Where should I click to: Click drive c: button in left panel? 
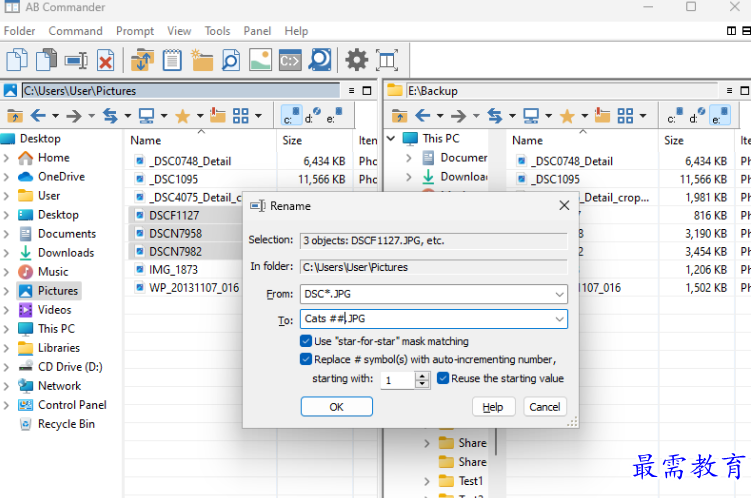(x=291, y=115)
